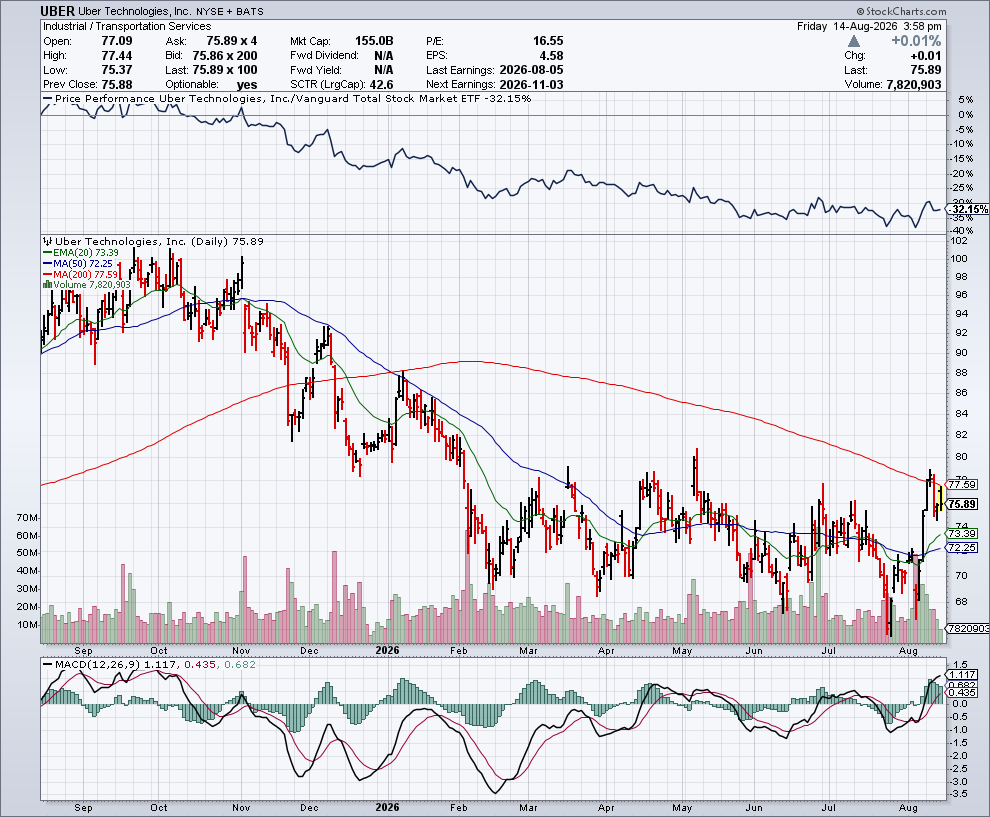Click the 100 label on the price axis
This screenshot has width=990, height=817.
point(959,258)
